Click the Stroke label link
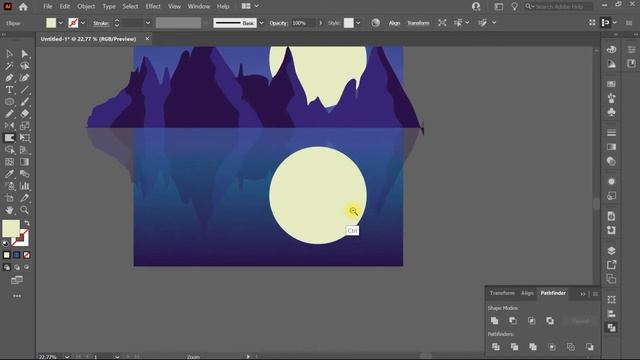 click(101, 23)
